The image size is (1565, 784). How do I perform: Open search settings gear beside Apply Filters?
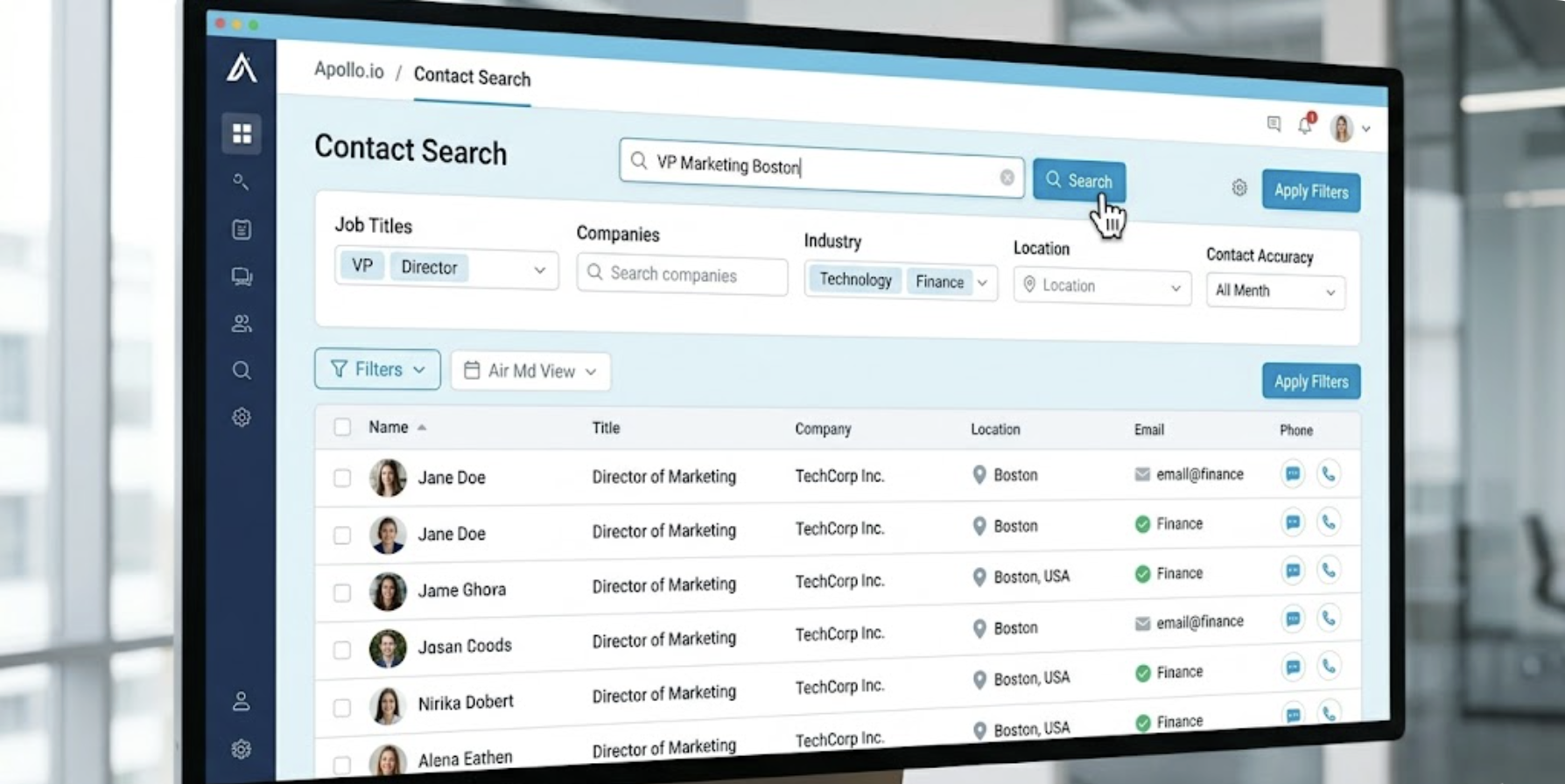[1239, 187]
